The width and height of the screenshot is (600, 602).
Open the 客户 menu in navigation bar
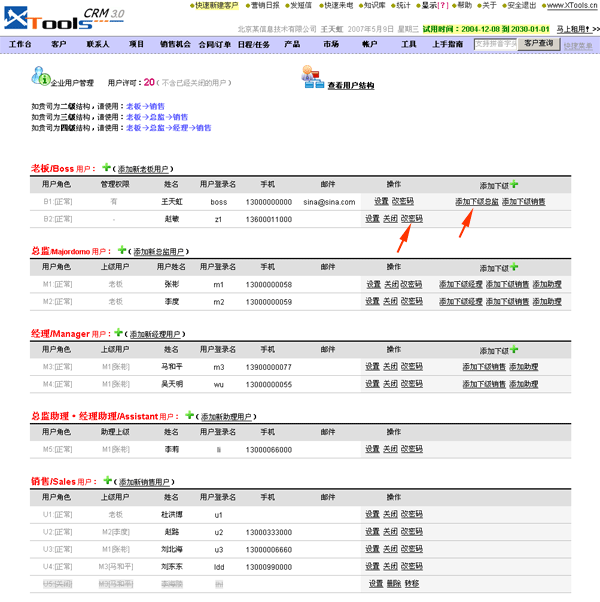tap(59, 45)
